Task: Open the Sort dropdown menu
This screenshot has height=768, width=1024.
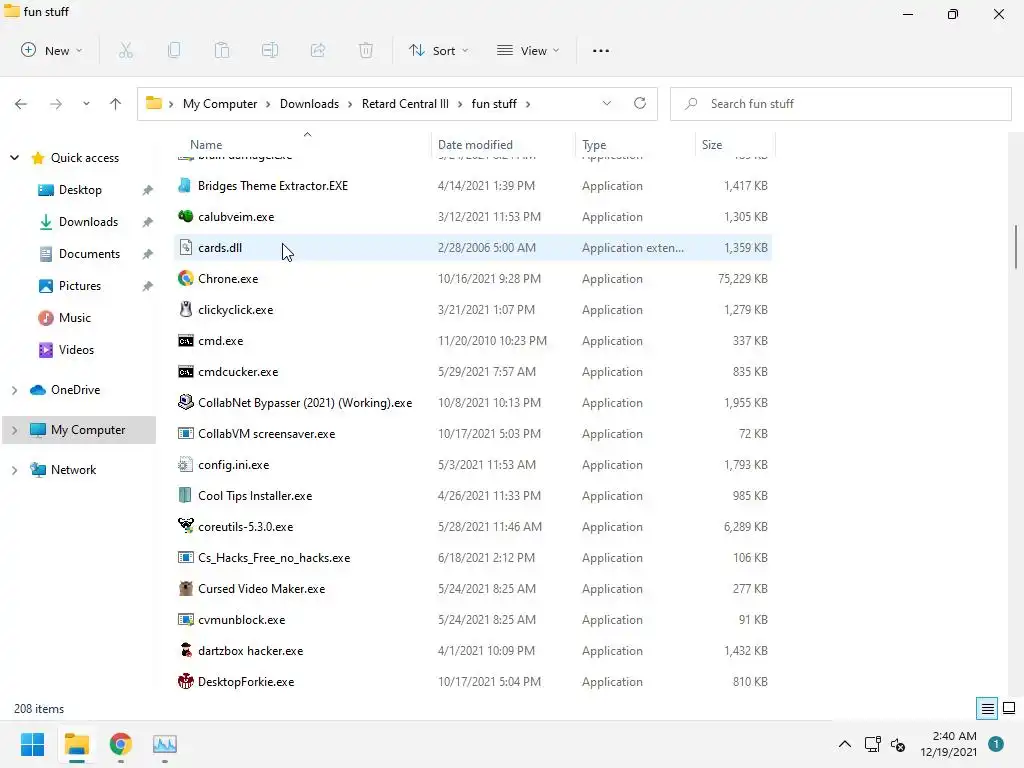Action: click(438, 50)
